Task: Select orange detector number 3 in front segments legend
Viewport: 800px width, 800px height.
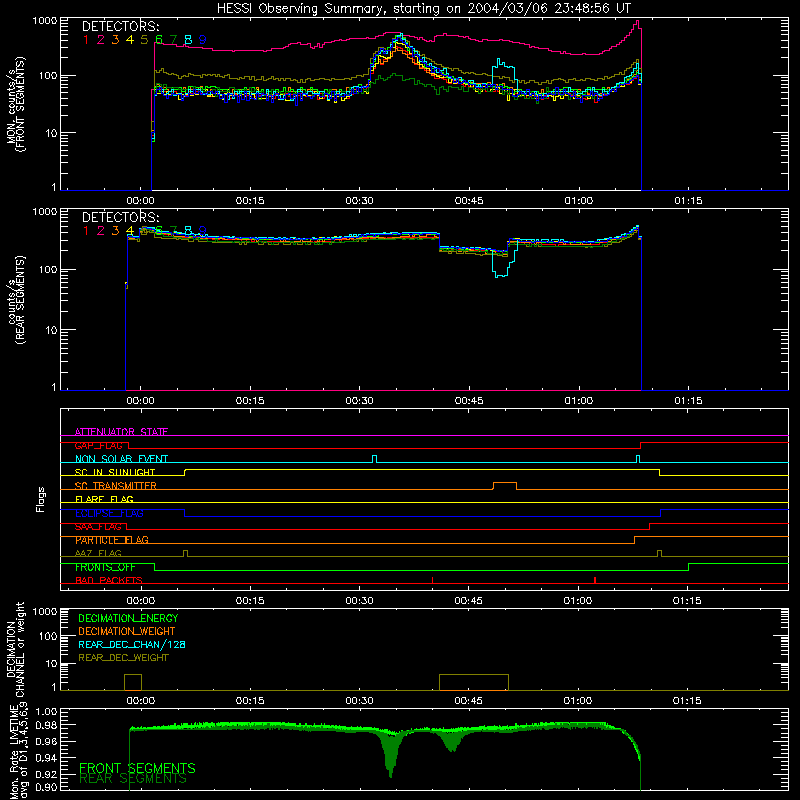Action: click(115, 40)
